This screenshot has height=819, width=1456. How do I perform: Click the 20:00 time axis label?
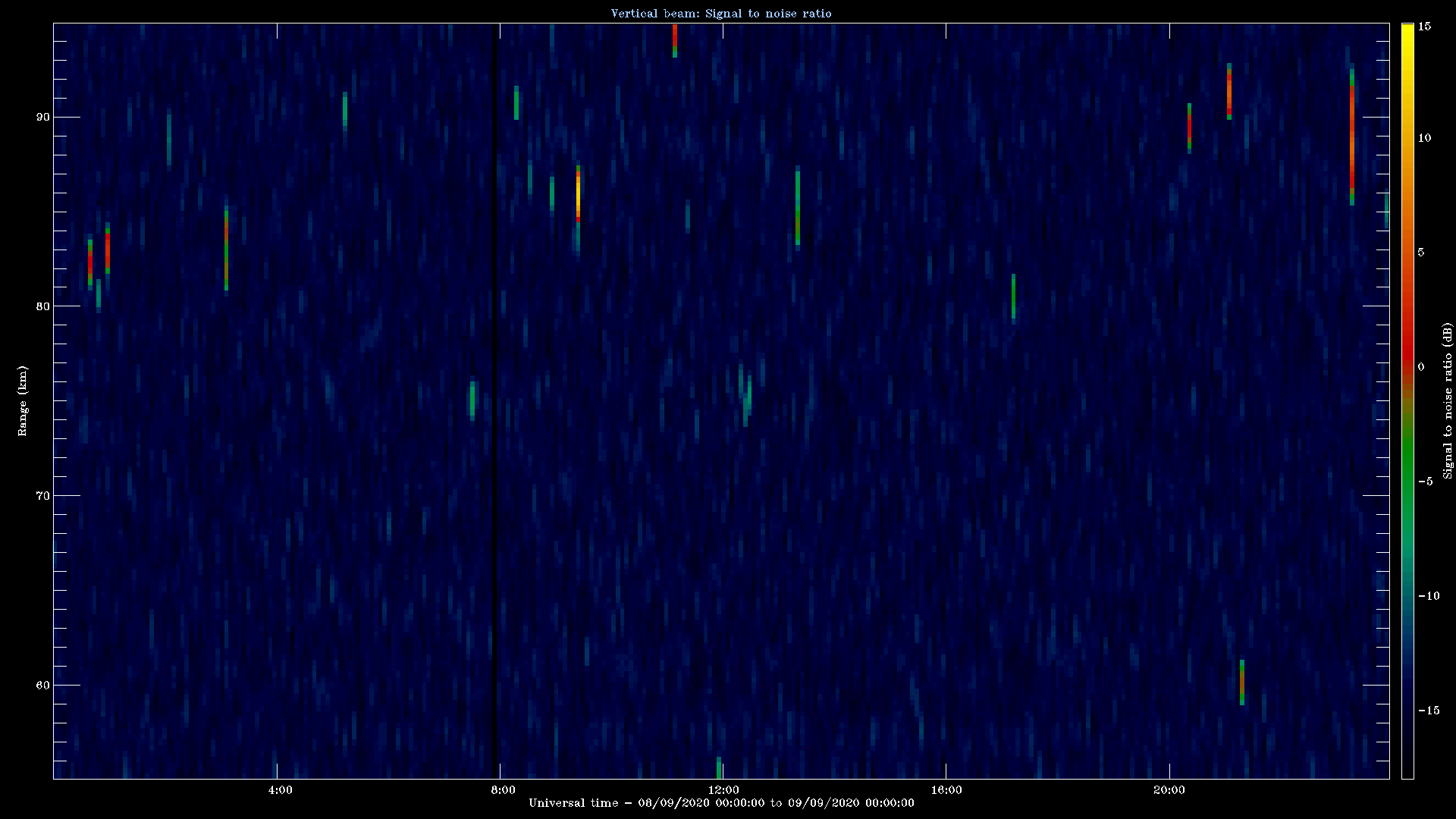coord(1169,790)
